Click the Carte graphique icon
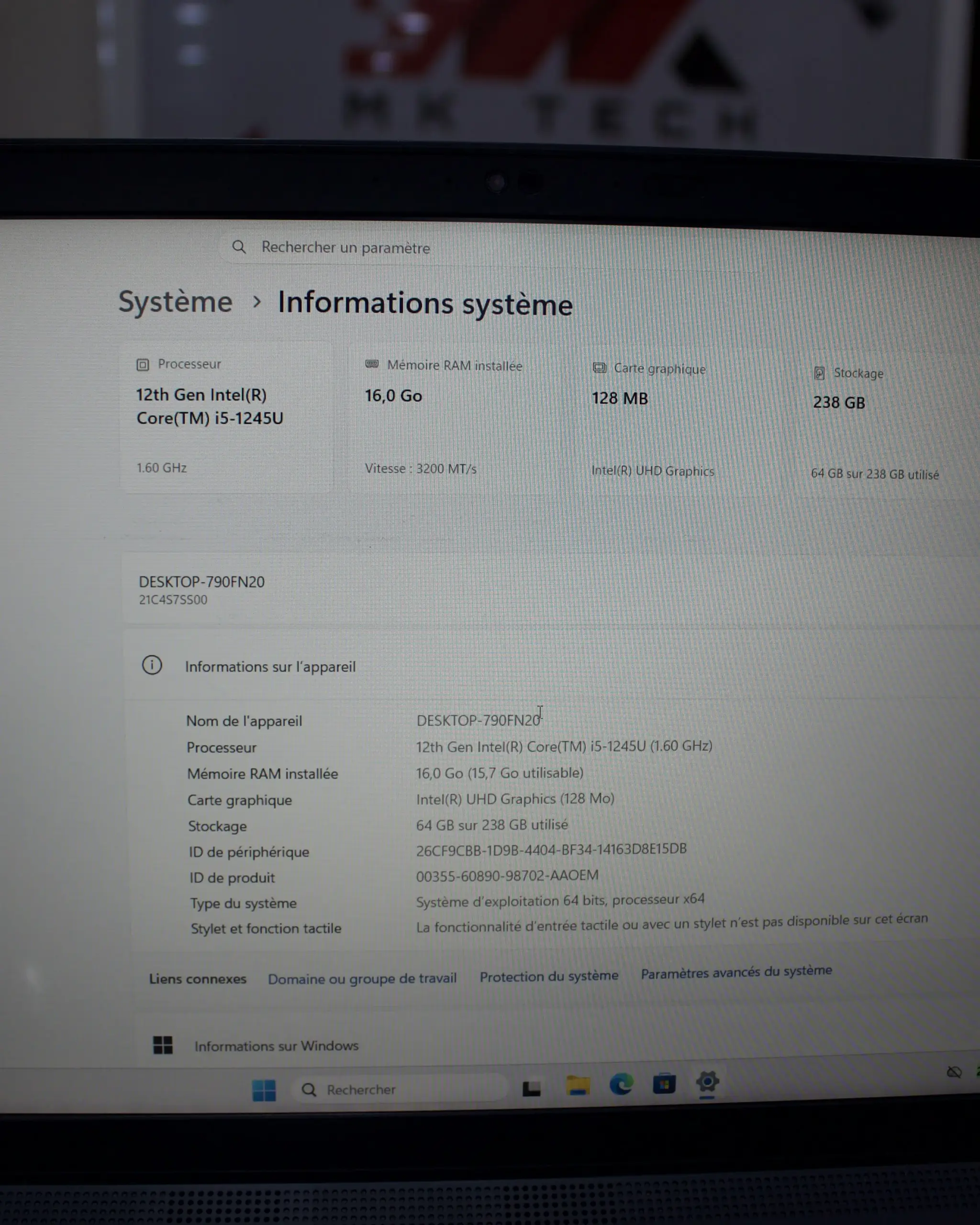The height and width of the screenshot is (1225, 980). 600,368
